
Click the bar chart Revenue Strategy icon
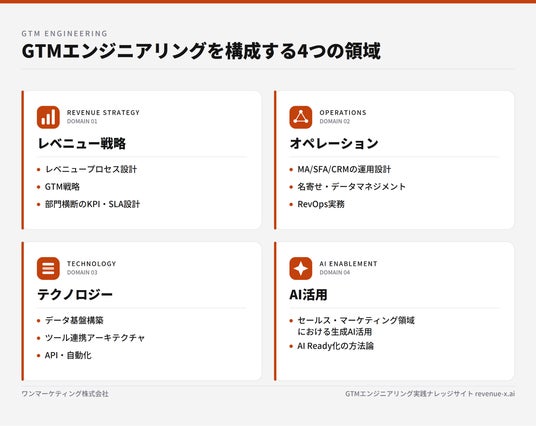point(48,117)
